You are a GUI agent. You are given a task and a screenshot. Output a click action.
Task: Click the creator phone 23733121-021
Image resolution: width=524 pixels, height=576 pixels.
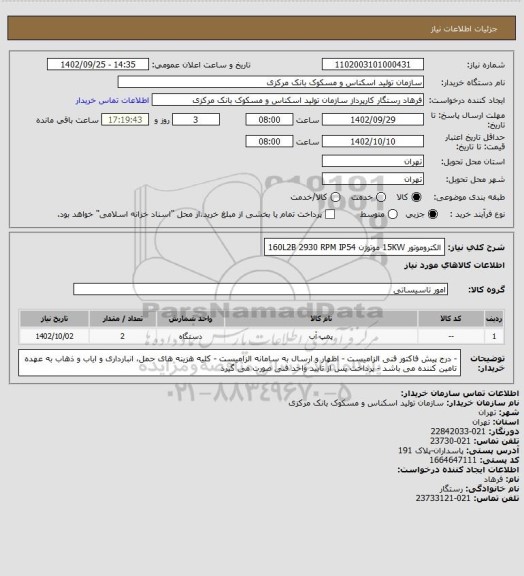pyautogui.click(x=443, y=498)
